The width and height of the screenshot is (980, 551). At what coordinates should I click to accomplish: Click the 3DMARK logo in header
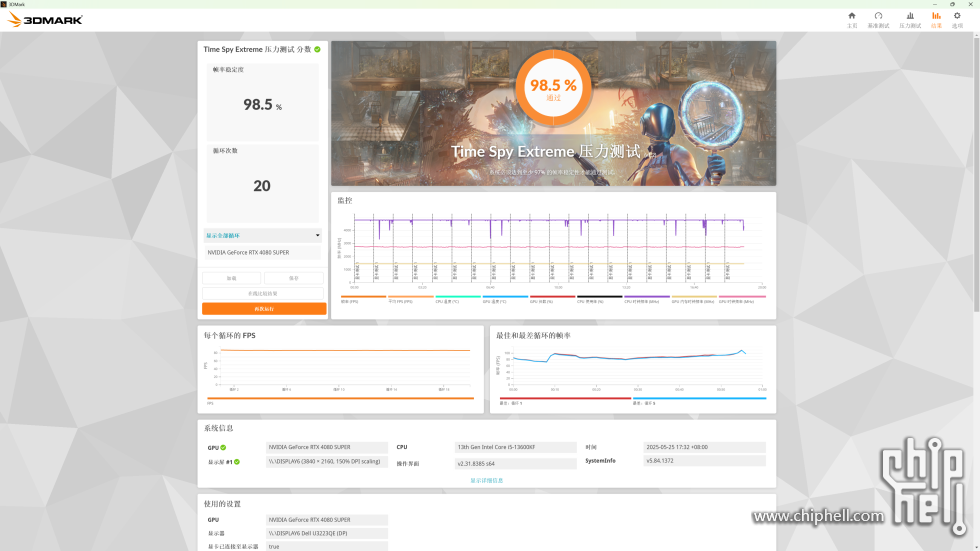click(x=45, y=20)
